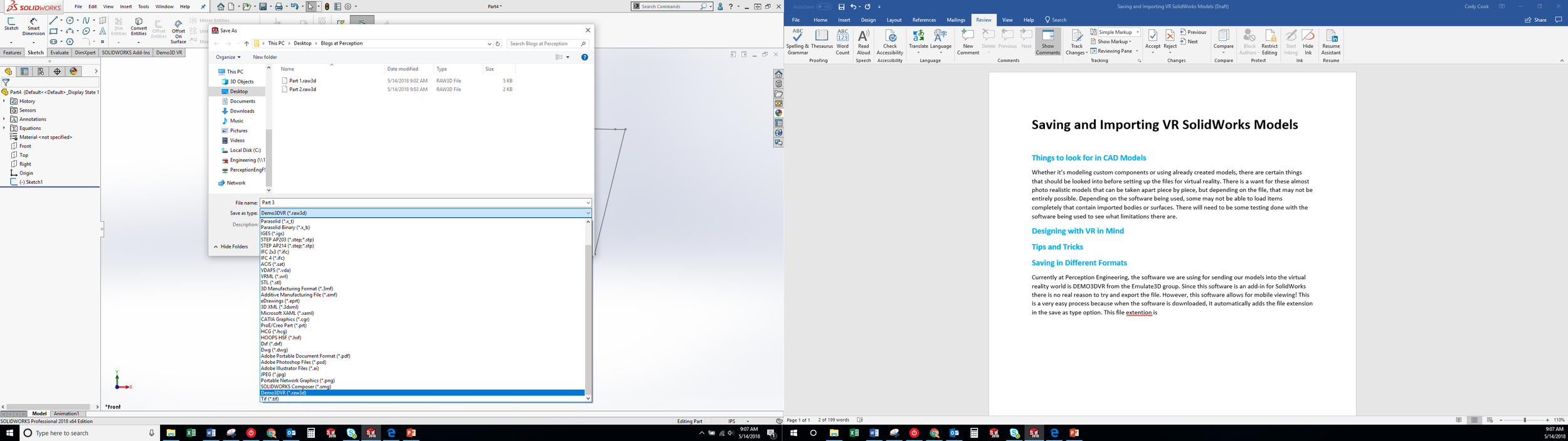
Task: Open the PropertyManager tab icon
Action: (24, 72)
